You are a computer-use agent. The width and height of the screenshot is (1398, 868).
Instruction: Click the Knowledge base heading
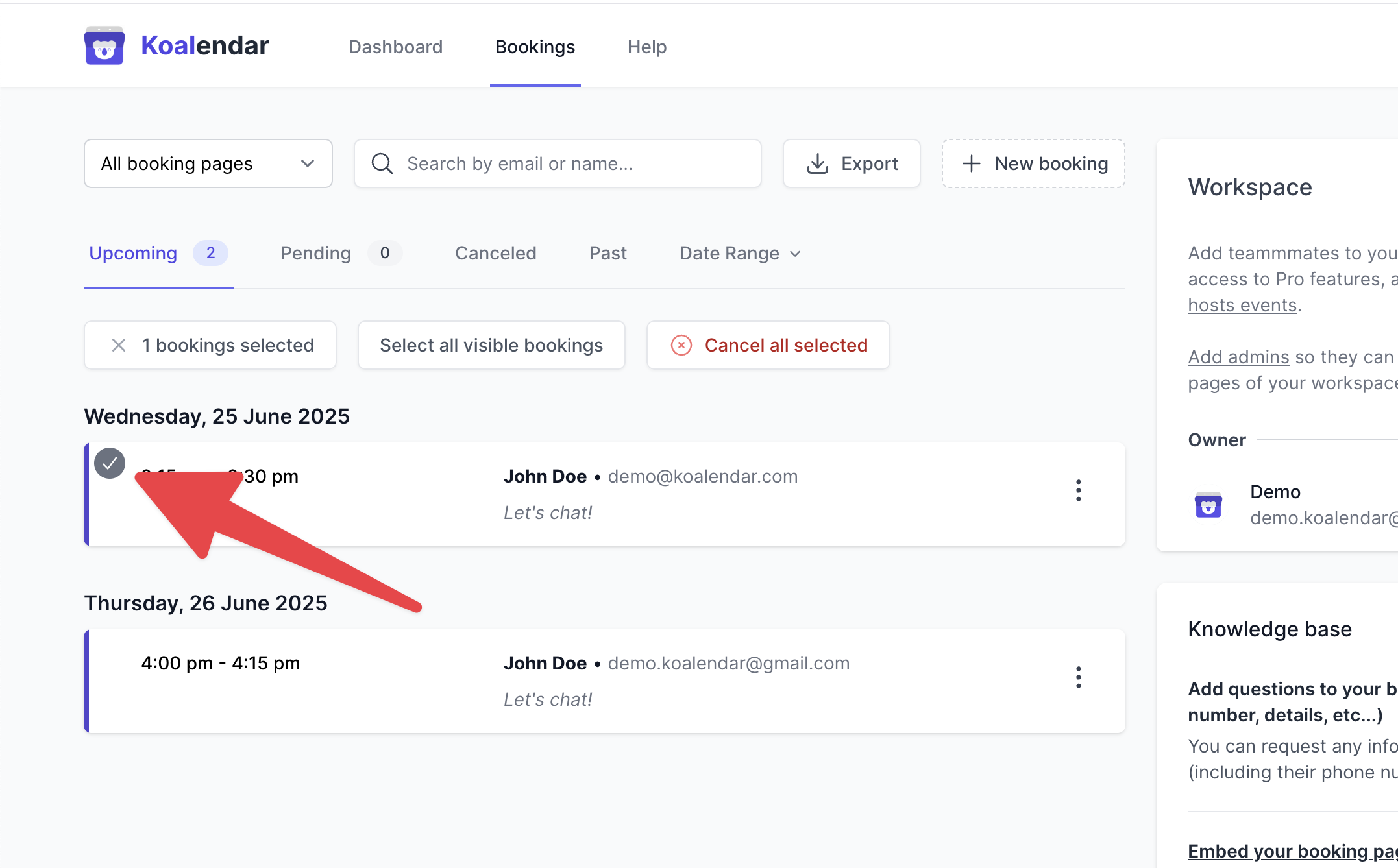1269,629
